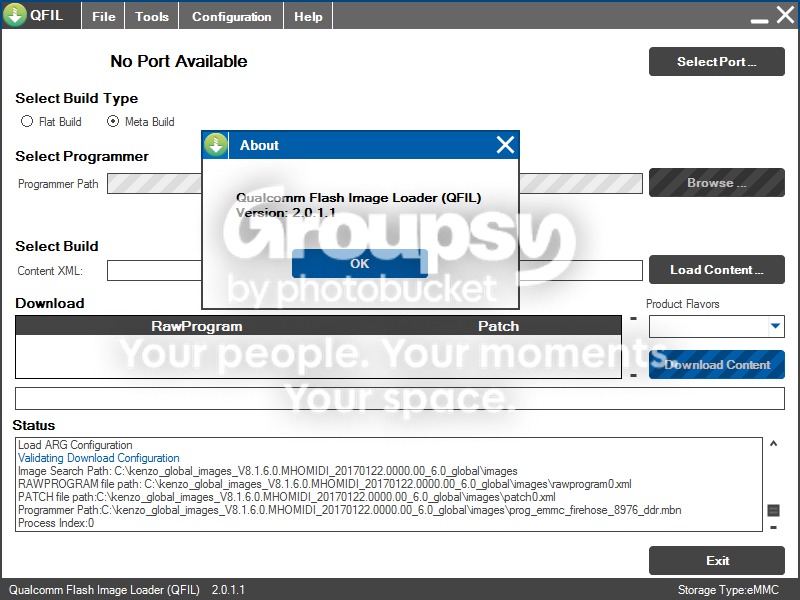
Task: Click 'Version: 2.0.1.1' text in About dialog
Action: coord(286,213)
